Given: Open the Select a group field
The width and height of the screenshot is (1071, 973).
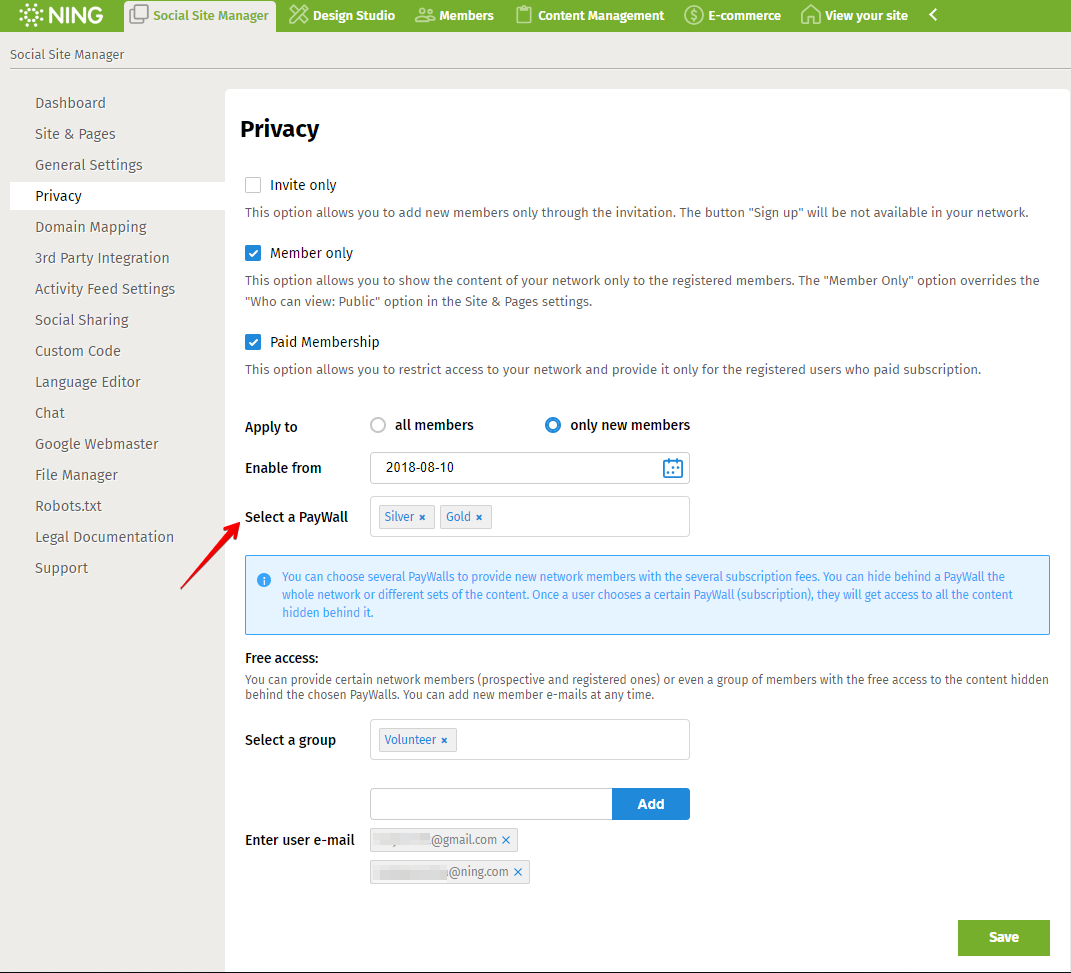Looking at the screenshot, I should [x=570, y=740].
